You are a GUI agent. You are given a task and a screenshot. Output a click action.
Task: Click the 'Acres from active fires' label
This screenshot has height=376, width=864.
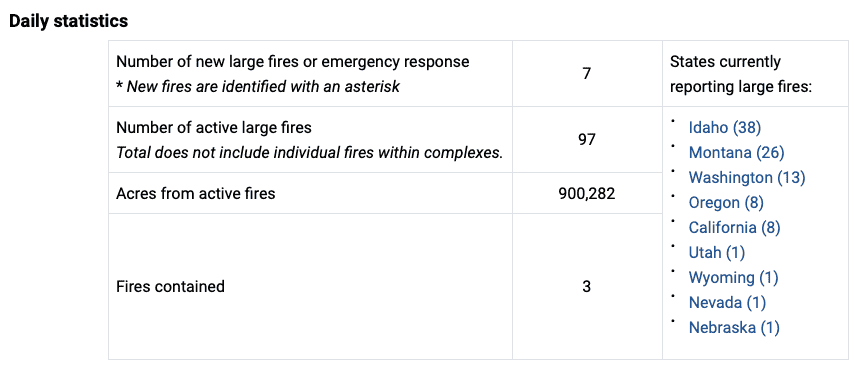point(196,194)
